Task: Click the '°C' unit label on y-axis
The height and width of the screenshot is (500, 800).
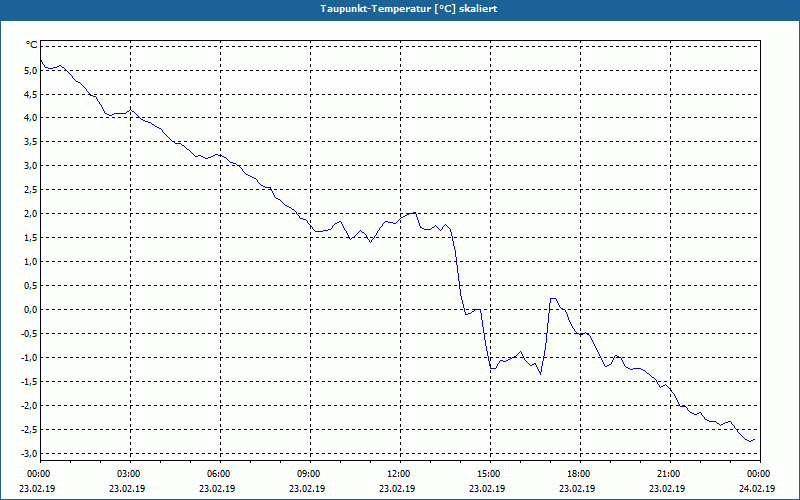Action: [x=32, y=45]
